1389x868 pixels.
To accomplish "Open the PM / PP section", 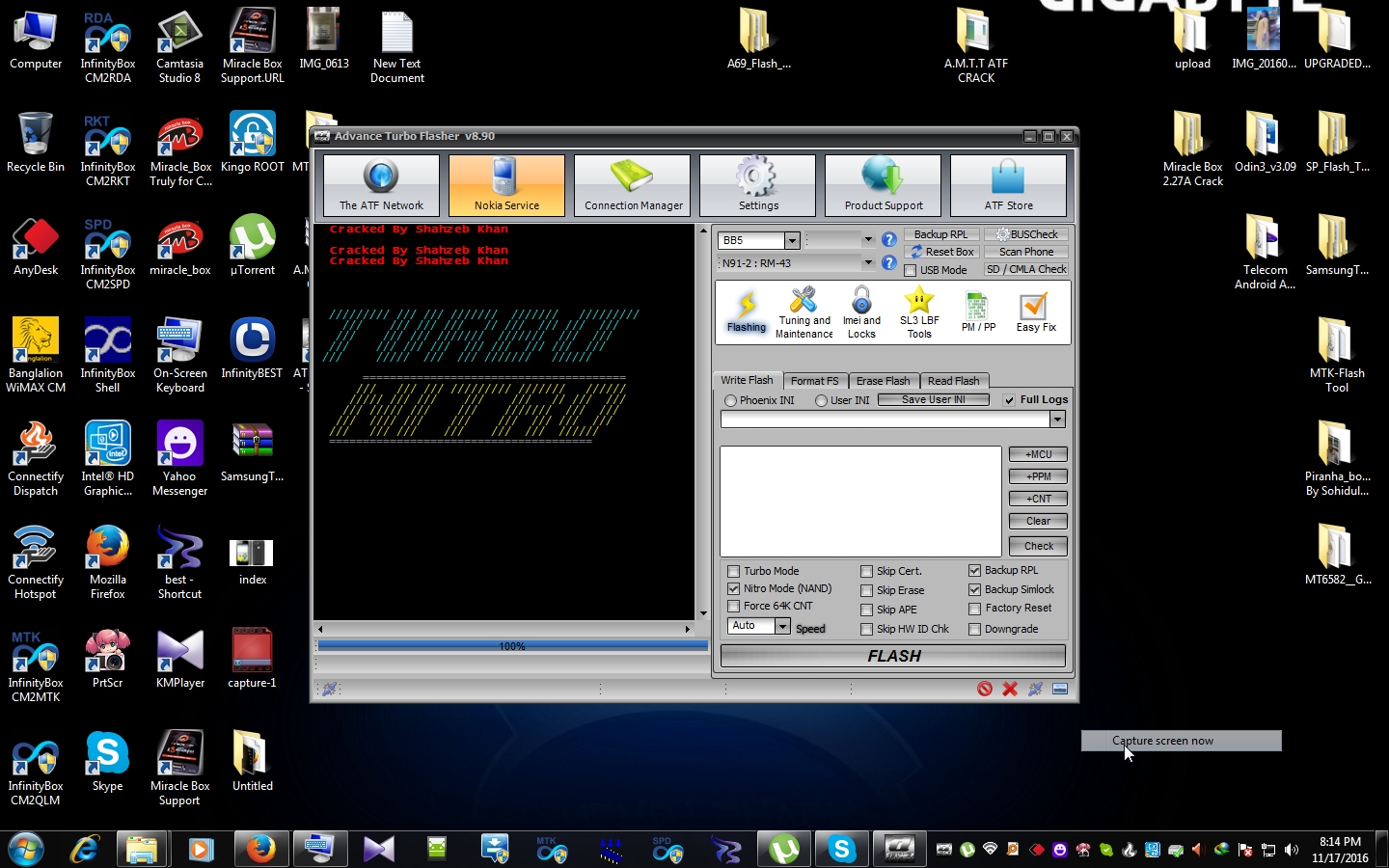I will click(x=978, y=312).
